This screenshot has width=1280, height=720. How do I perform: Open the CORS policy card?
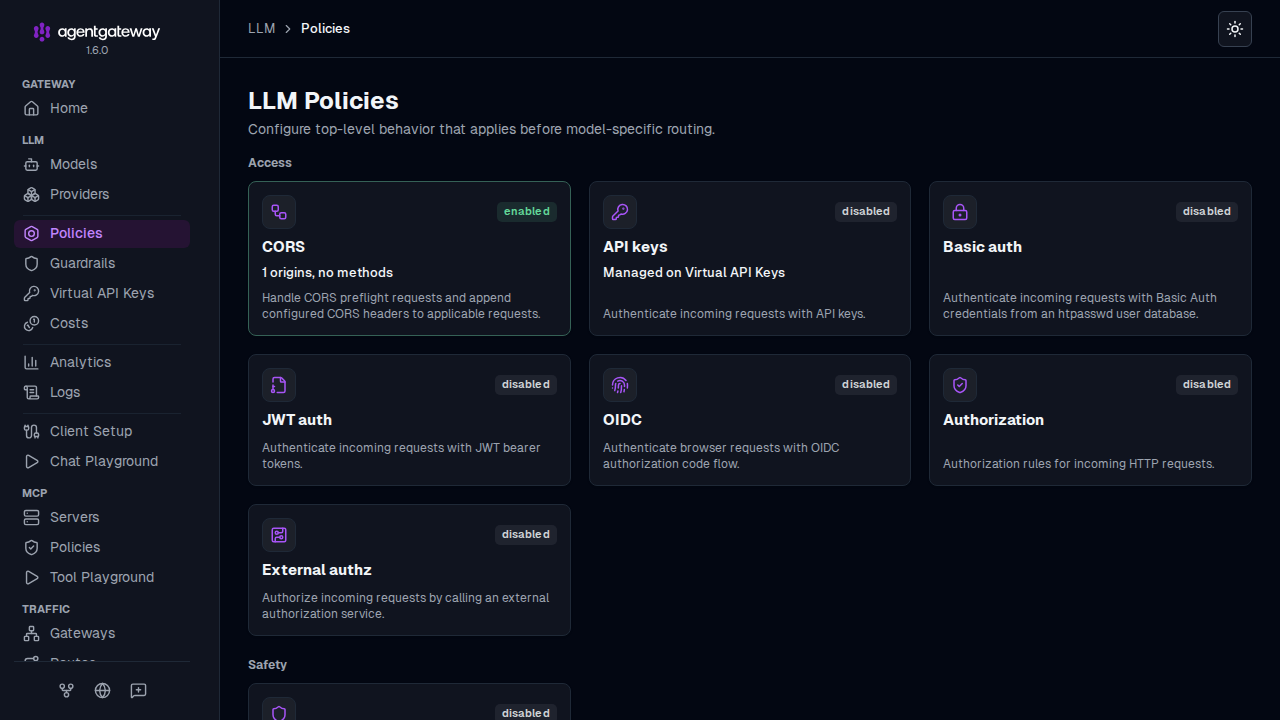click(x=409, y=258)
